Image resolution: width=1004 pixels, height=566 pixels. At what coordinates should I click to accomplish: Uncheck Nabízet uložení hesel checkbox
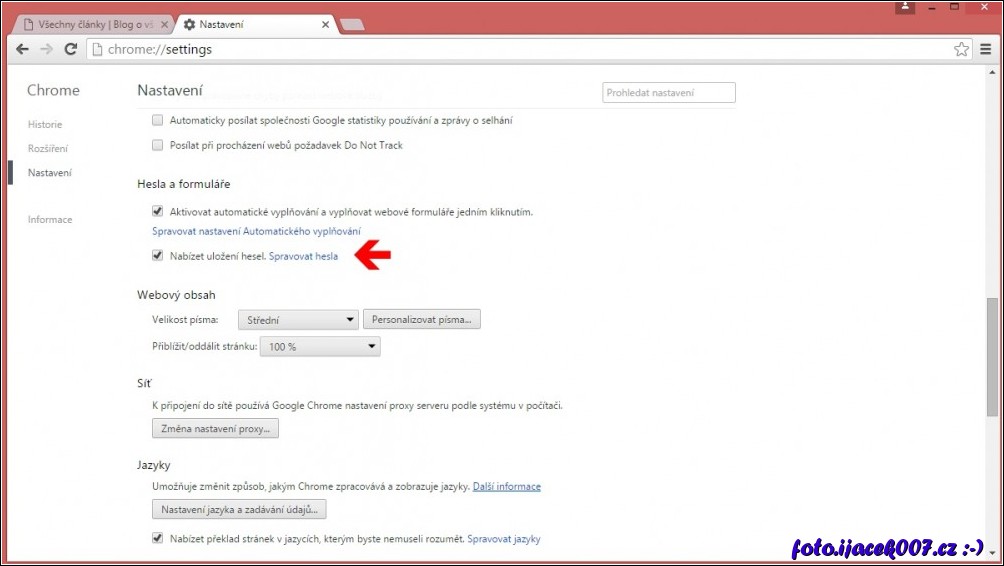point(157,256)
